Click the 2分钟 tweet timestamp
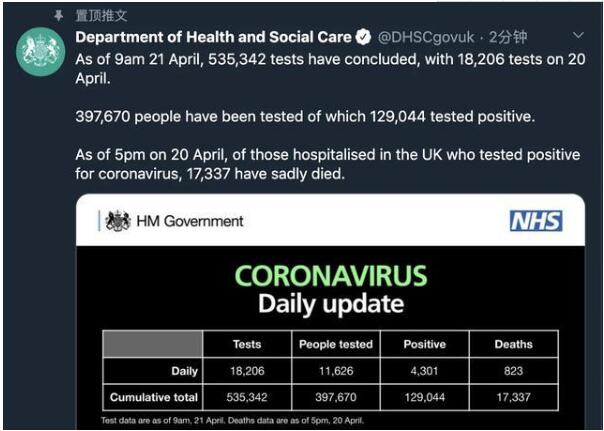This screenshot has width=604, height=431. point(506,37)
